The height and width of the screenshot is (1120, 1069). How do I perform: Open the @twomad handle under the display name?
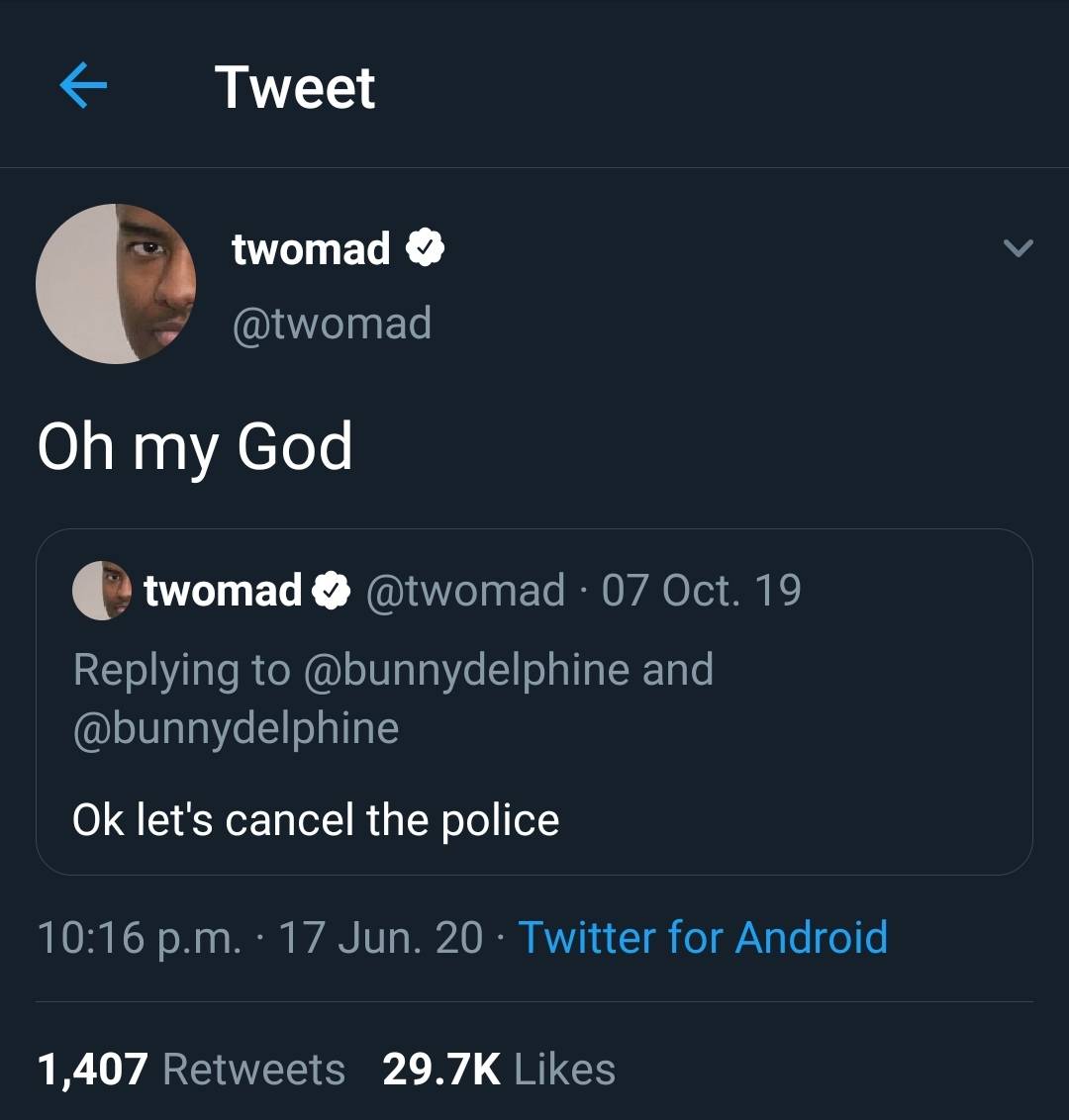(332, 324)
